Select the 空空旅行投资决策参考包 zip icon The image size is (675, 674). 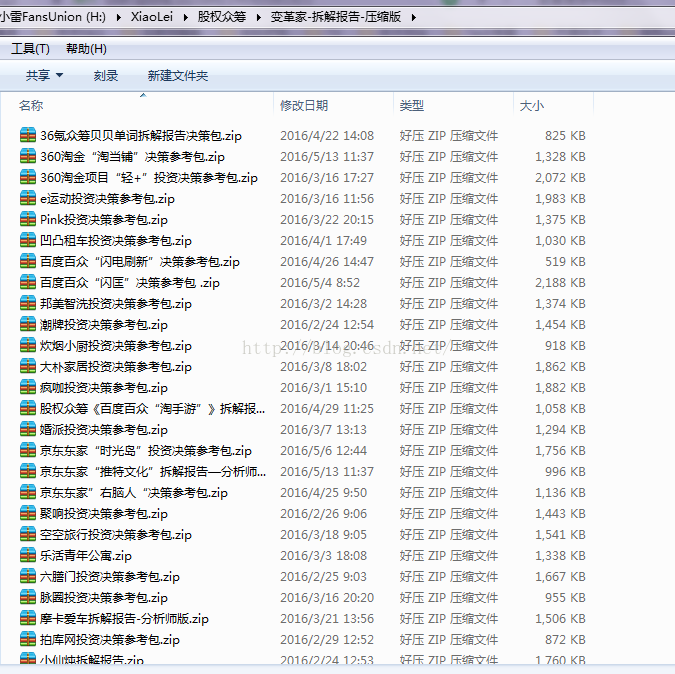point(28,535)
